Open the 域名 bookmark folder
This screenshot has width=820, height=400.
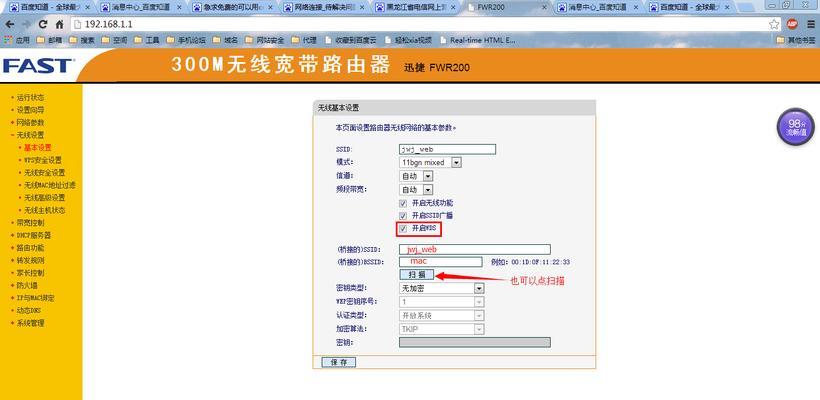coord(224,40)
